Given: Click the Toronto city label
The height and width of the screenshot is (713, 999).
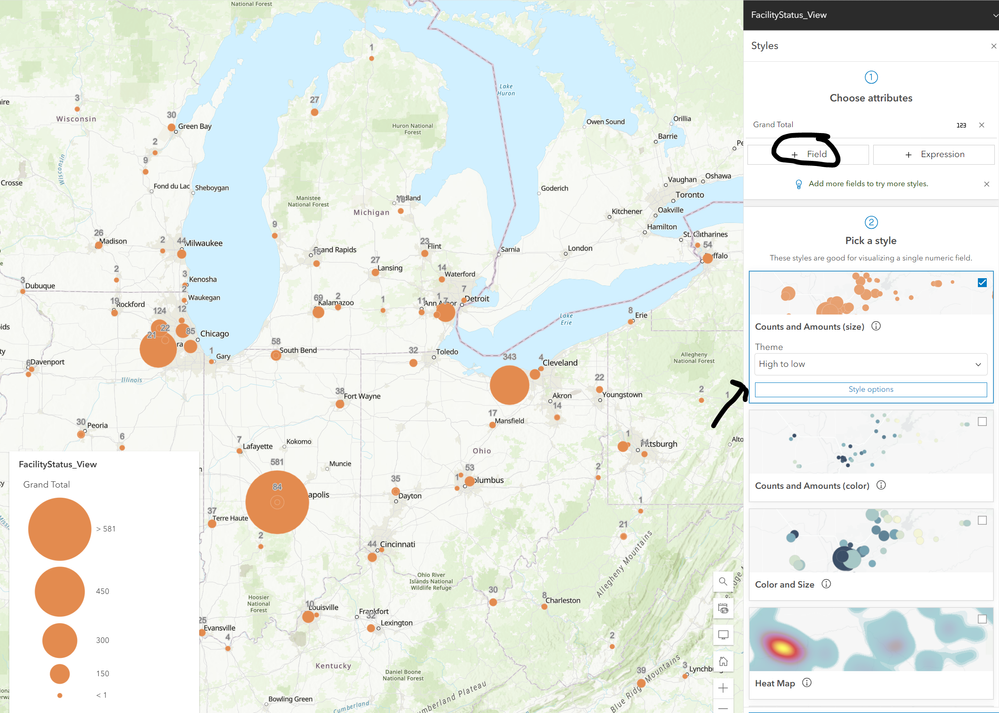Looking at the screenshot, I should (690, 195).
